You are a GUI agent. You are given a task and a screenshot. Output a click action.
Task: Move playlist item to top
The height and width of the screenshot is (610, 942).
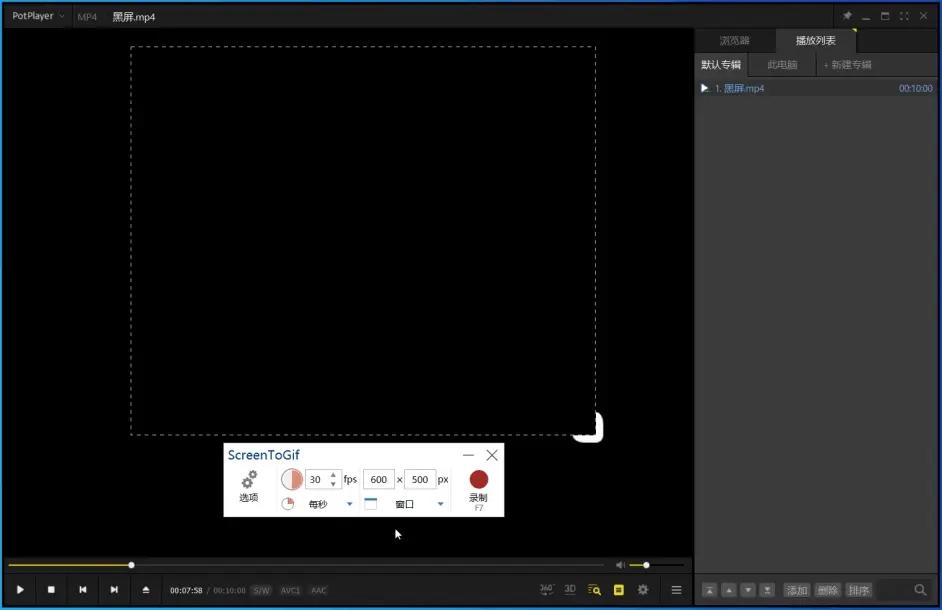click(710, 590)
